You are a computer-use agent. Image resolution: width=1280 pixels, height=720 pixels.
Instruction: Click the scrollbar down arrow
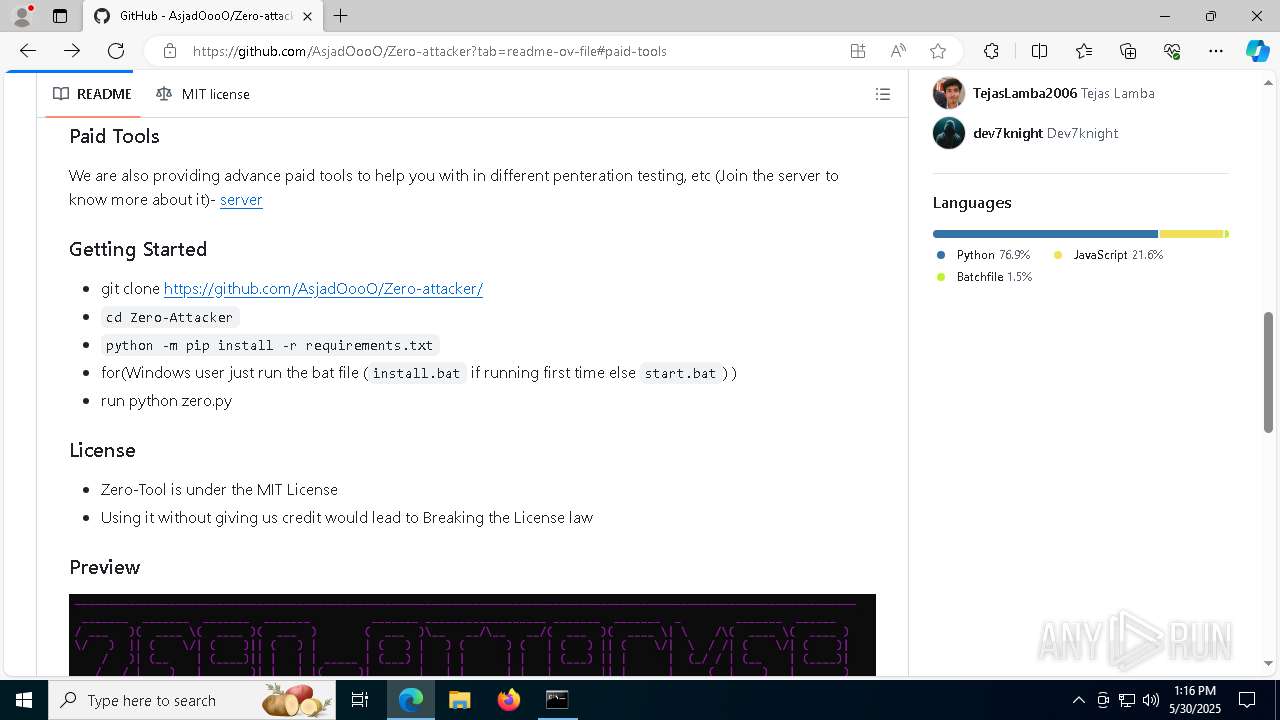[x=1268, y=663]
